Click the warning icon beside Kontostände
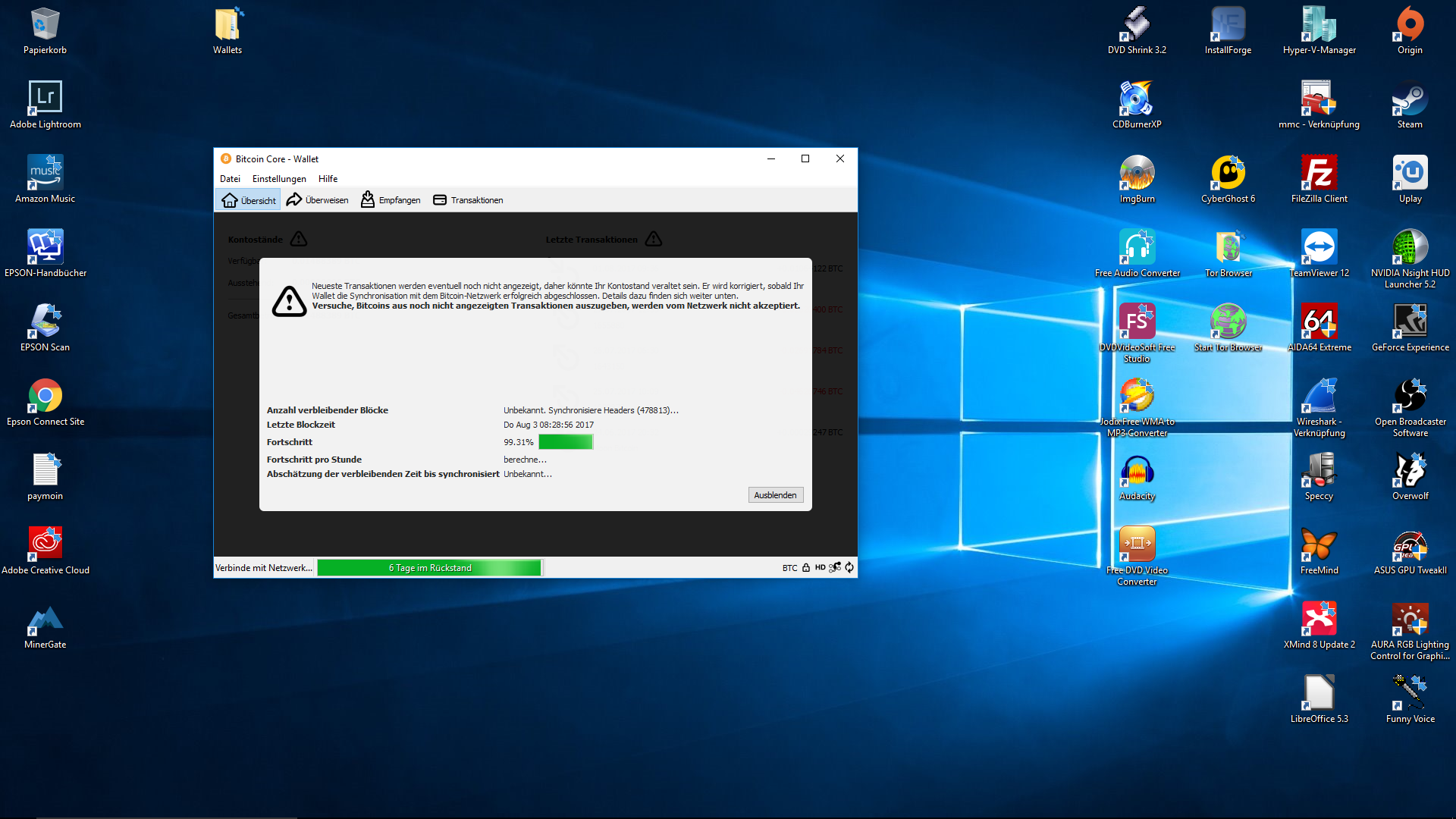 pos(299,240)
